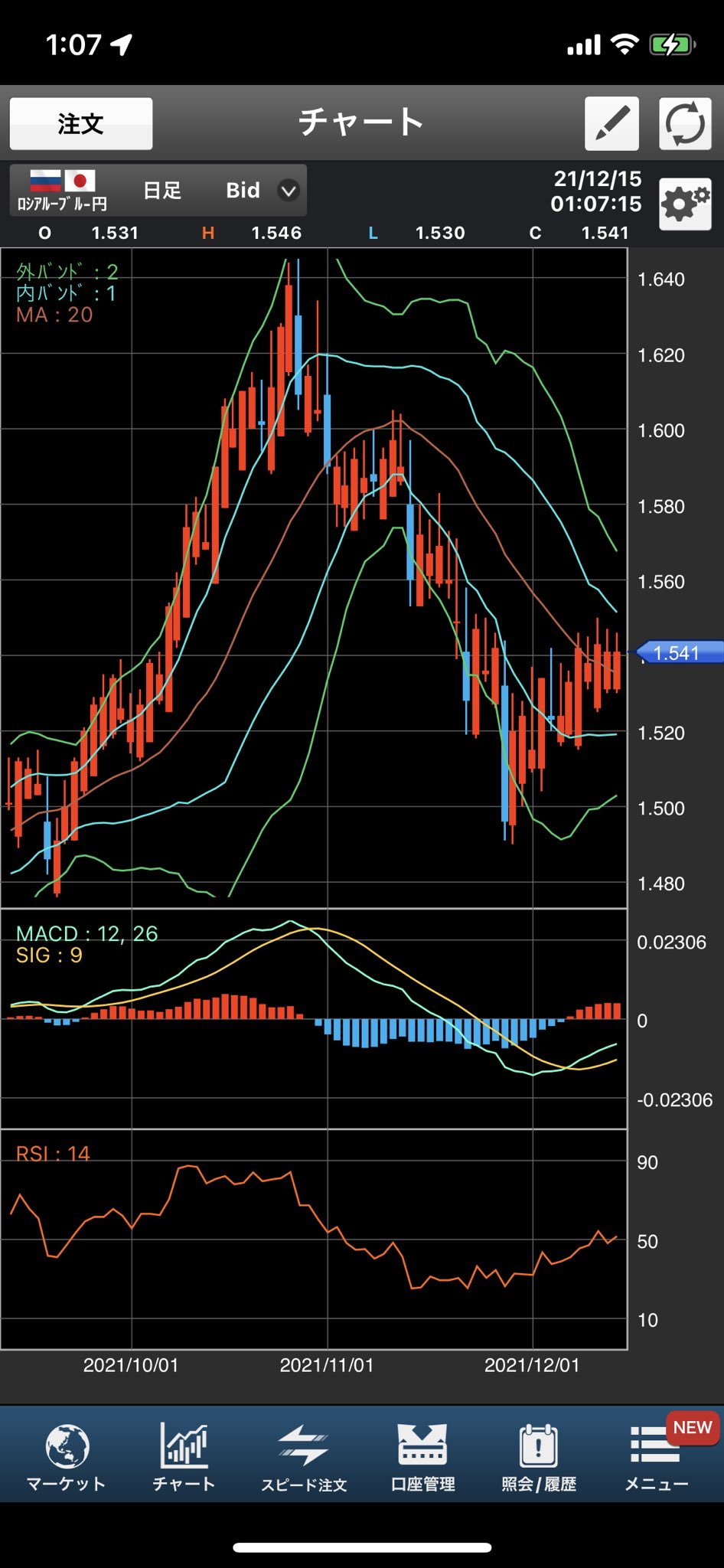724x1568 pixels.
Task: Tap the 2021/12/01 date axis label
Action: pos(532,1365)
